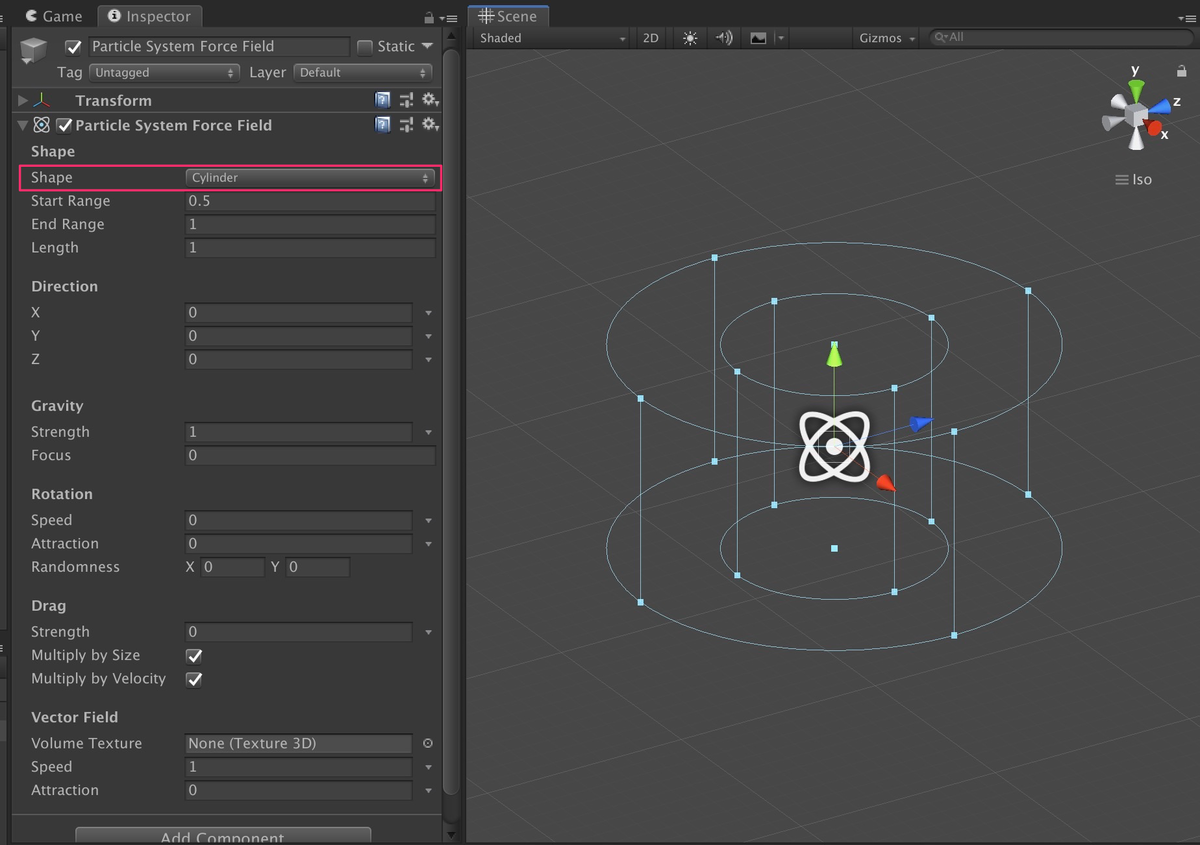This screenshot has width=1200, height=845.
Task: Open Particle System Force Field preset icon
Action: click(406, 125)
